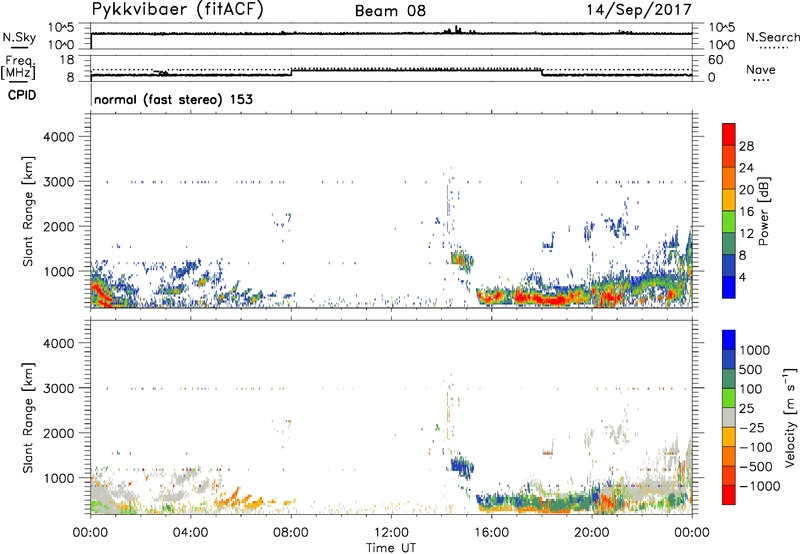
Task: Click the "Time UT" axis title
Action: tap(391, 548)
